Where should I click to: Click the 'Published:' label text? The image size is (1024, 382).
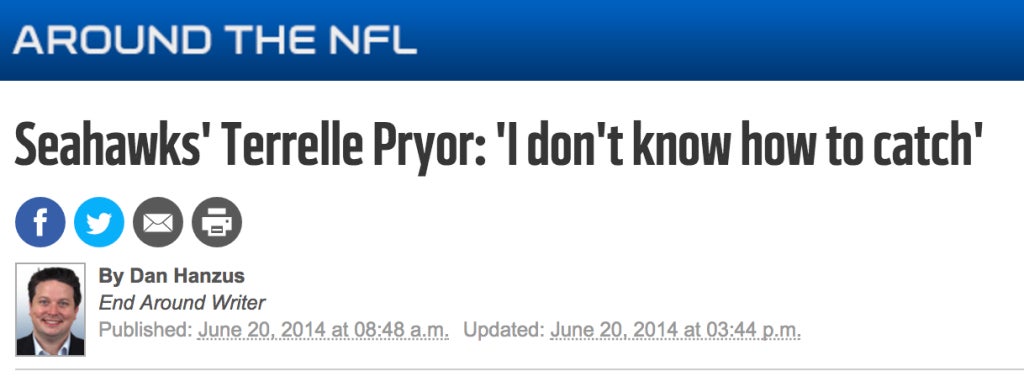(x=146, y=330)
